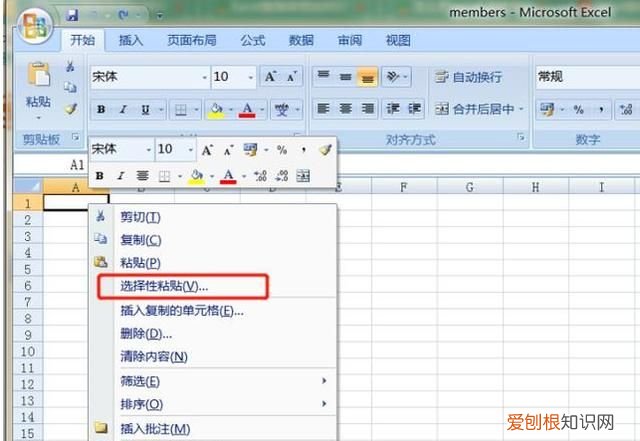640x441 pixels.
Task: Open the 对齐方式 dialog launcher
Action: tap(521, 137)
